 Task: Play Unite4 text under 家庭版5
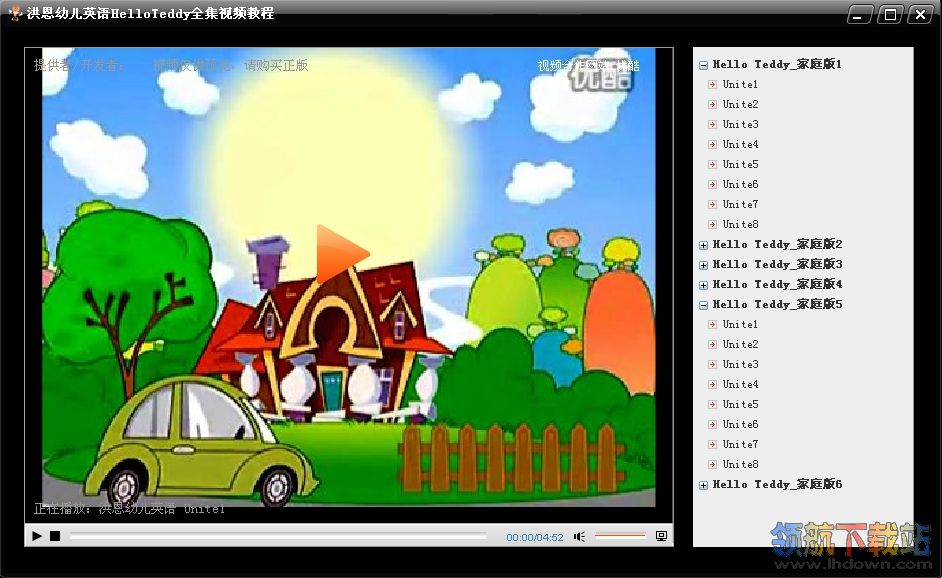(x=740, y=384)
